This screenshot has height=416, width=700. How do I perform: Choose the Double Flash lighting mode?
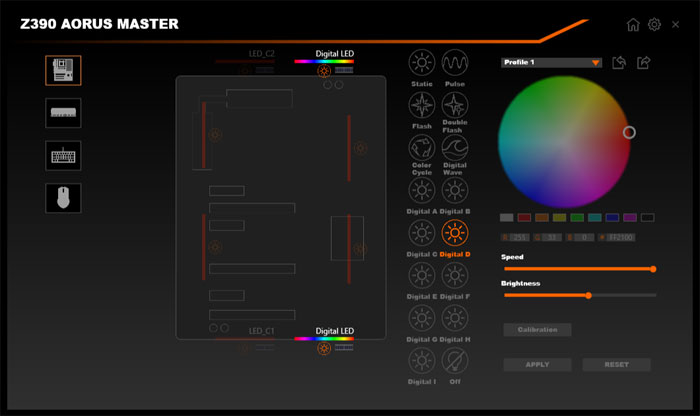pos(454,105)
